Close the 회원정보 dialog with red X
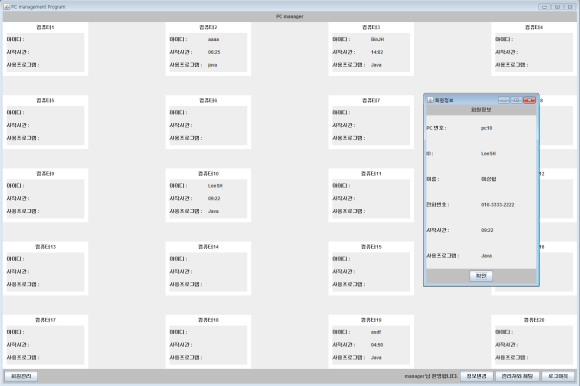The image size is (580, 386). (x=529, y=100)
